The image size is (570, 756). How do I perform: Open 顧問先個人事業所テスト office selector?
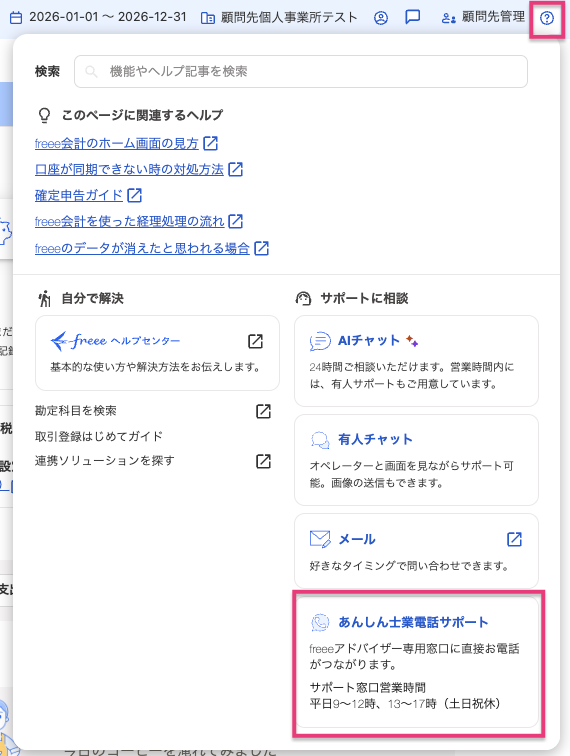289,18
